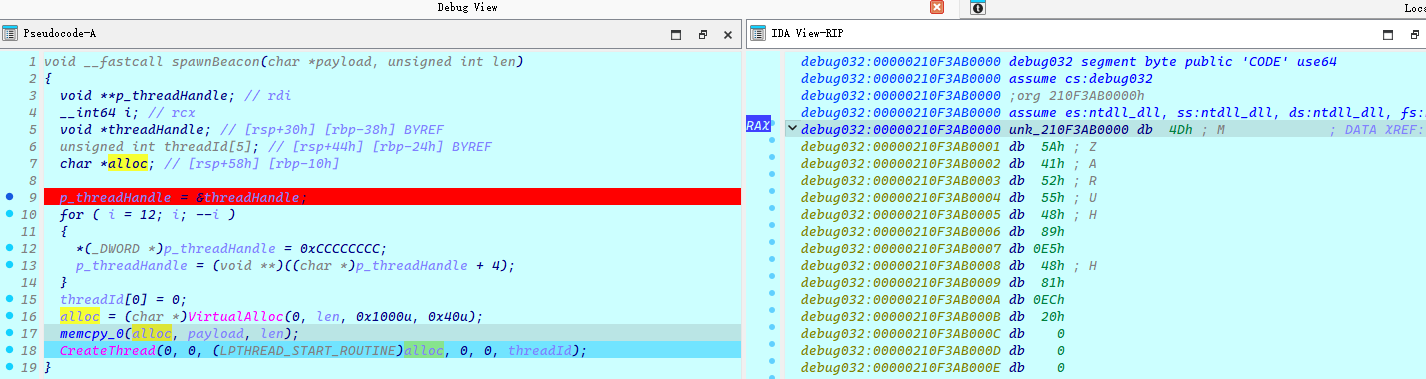Toggle the breakpoint dot on line 19
Viewport: 1426px width, 379px height.
9,367
